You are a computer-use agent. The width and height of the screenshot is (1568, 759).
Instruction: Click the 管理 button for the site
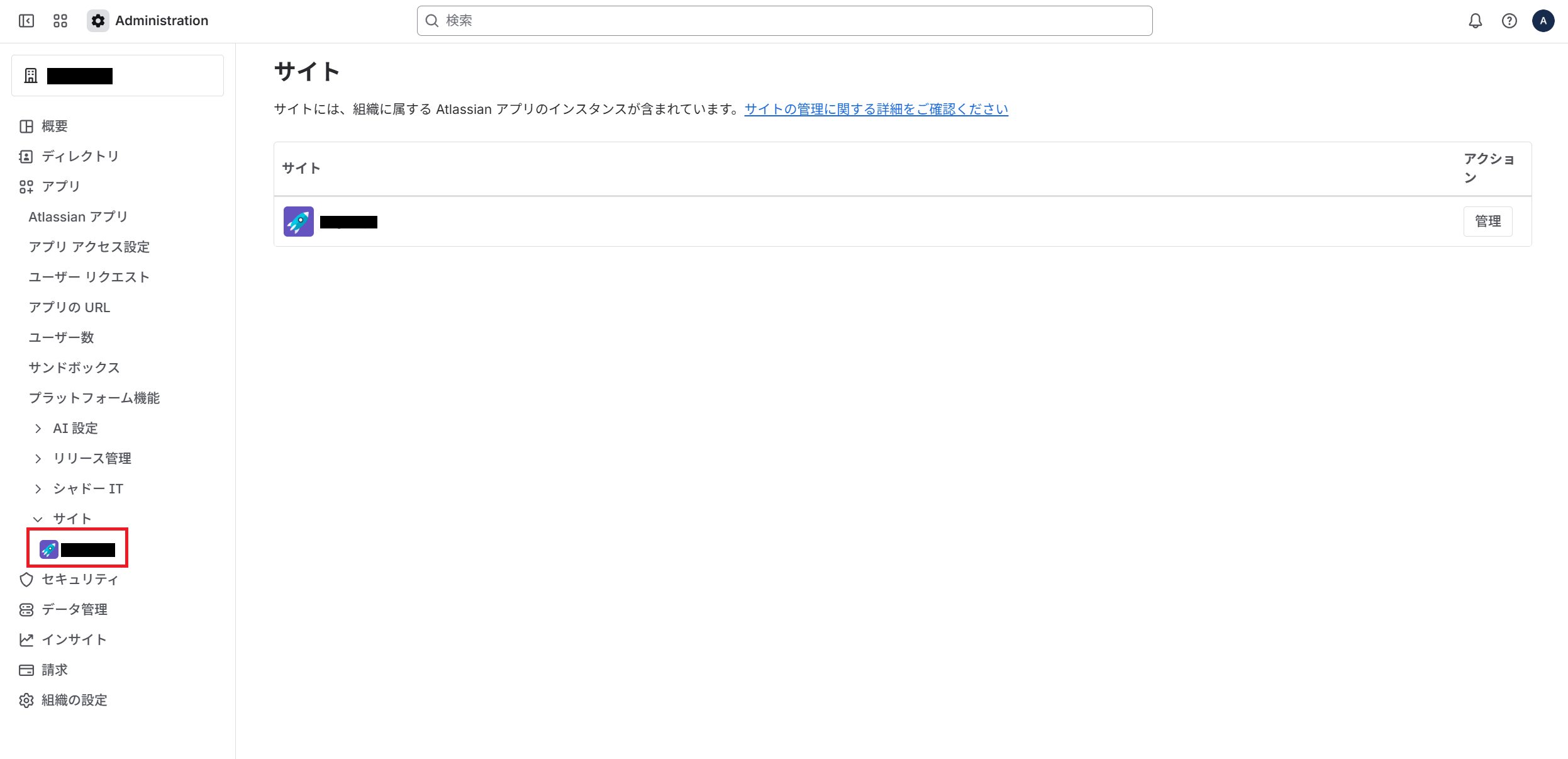click(x=1487, y=222)
